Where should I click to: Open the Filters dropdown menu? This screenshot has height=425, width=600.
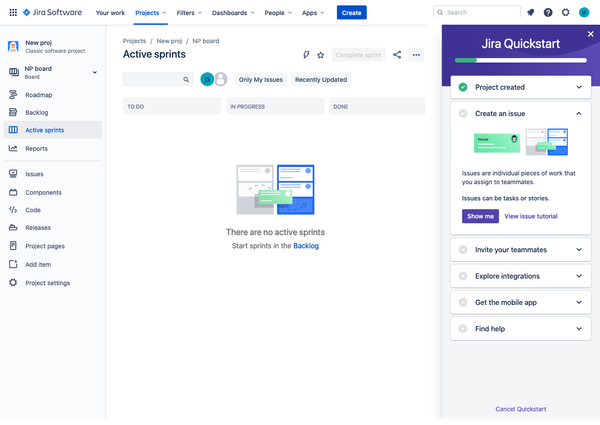[x=189, y=13]
